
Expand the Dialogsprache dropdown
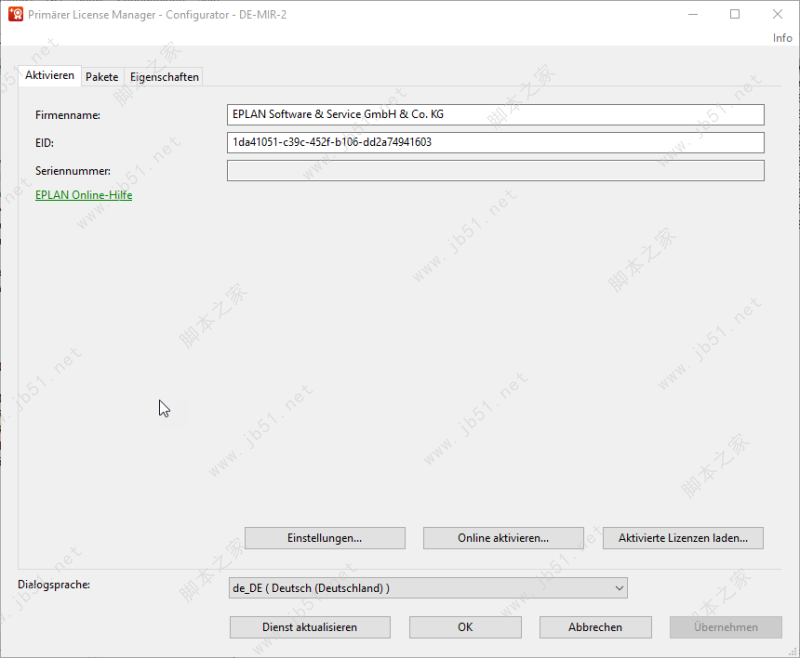coord(428,588)
